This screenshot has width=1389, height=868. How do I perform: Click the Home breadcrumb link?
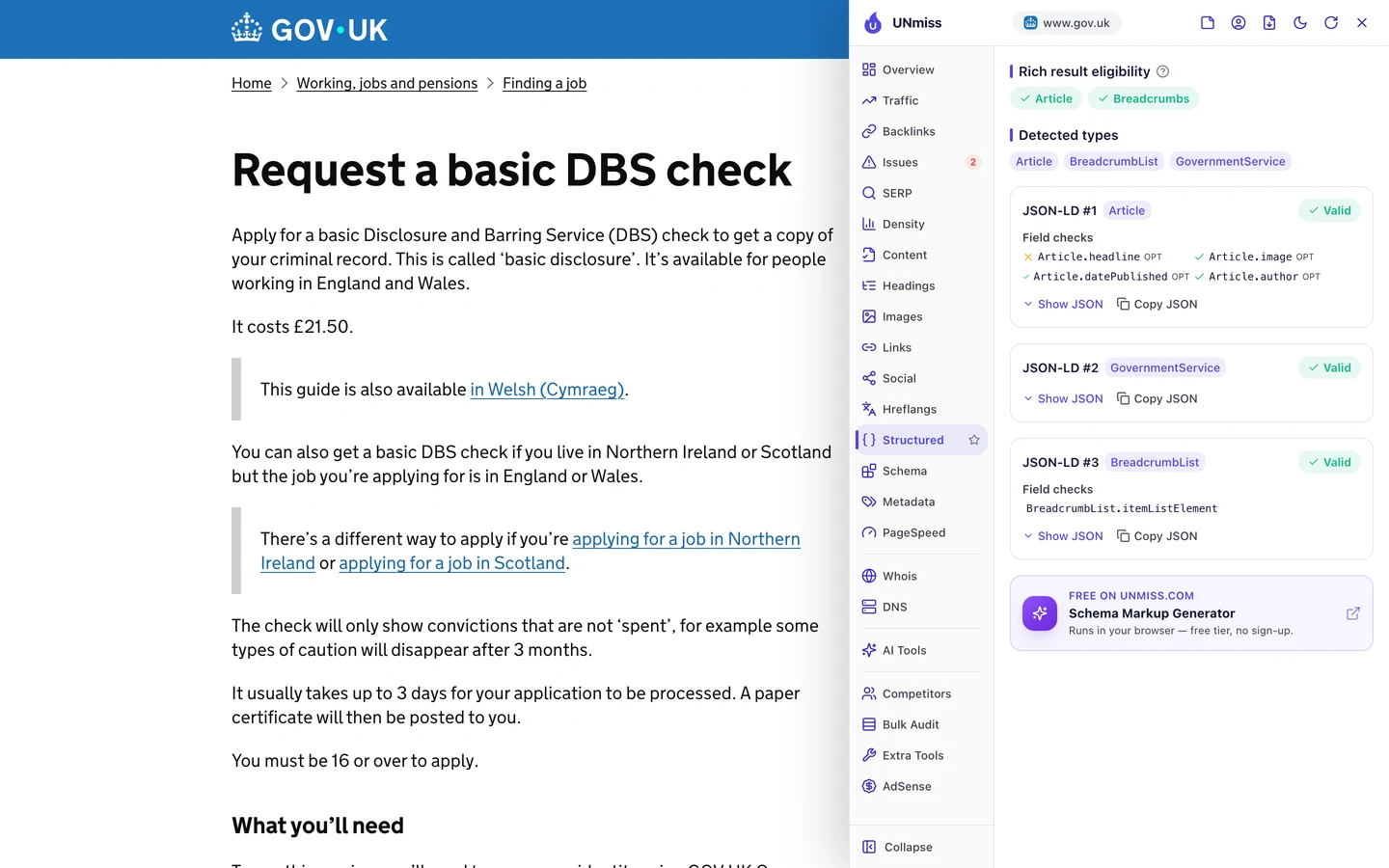[x=252, y=83]
